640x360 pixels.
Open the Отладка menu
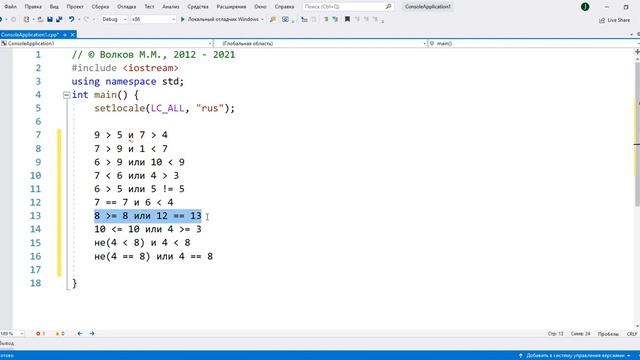pos(127,7)
